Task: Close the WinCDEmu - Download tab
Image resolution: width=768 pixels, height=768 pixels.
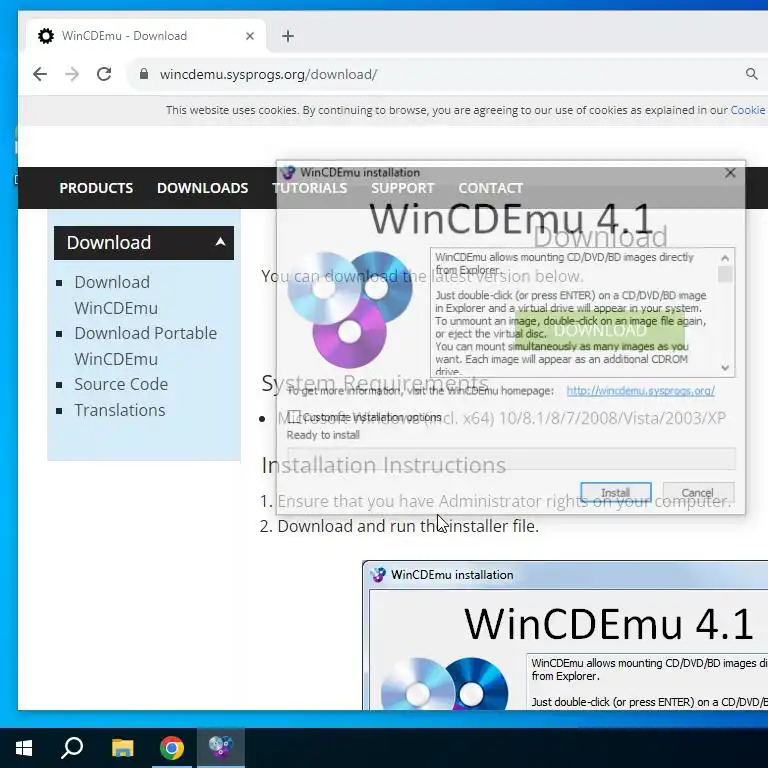Action: [x=250, y=36]
